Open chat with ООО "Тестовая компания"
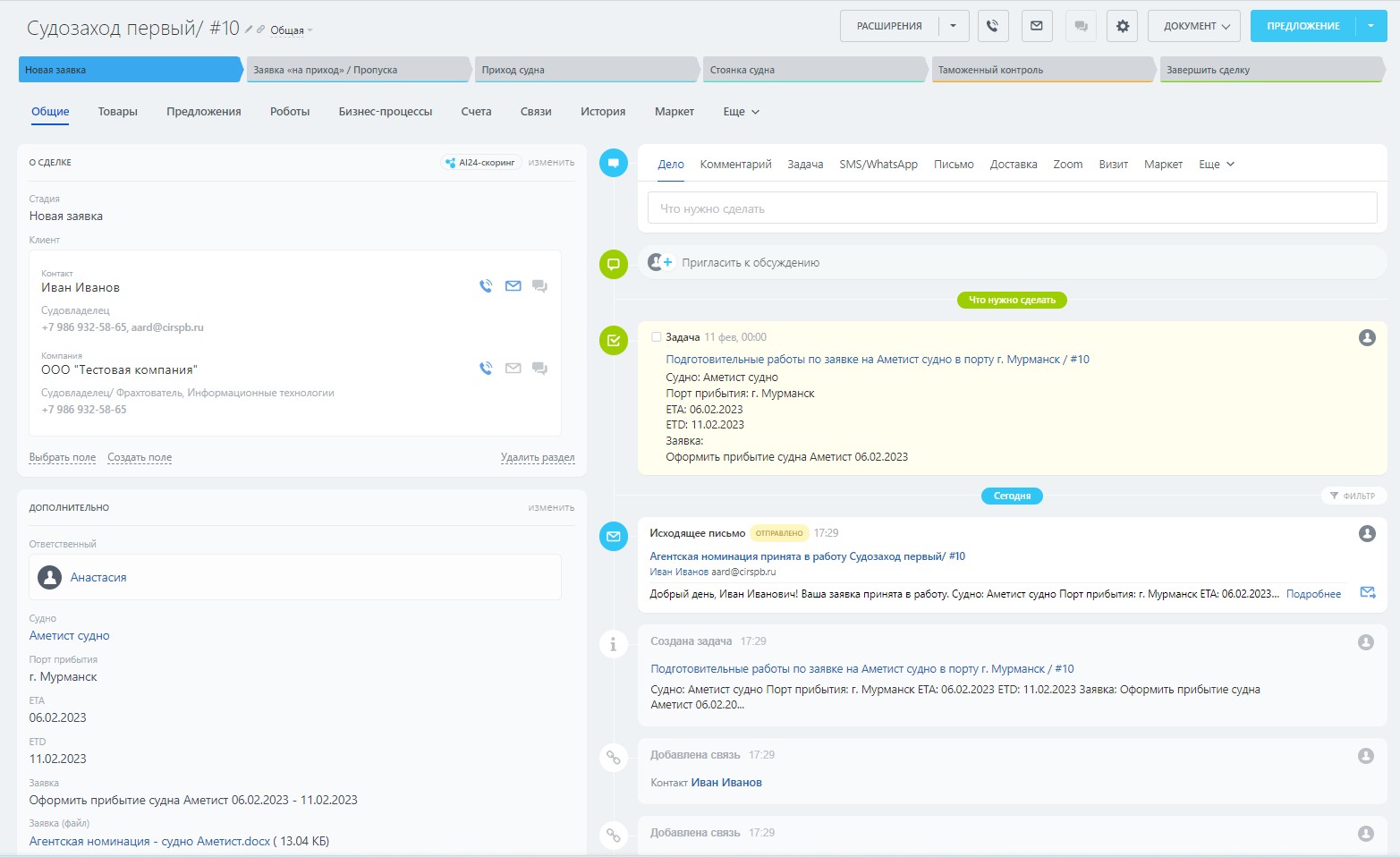This screenshot has height=857, width=1400. [539, 369]
